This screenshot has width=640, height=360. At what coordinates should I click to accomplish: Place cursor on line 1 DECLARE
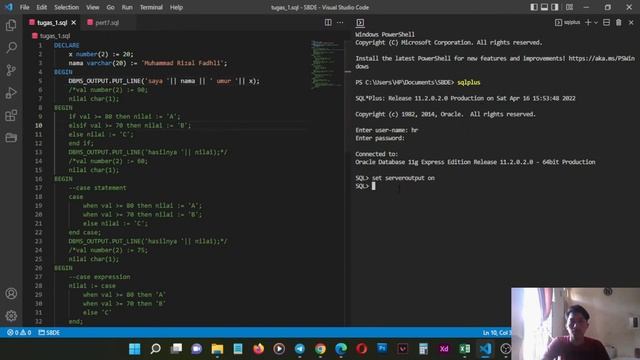click(67, 45)
